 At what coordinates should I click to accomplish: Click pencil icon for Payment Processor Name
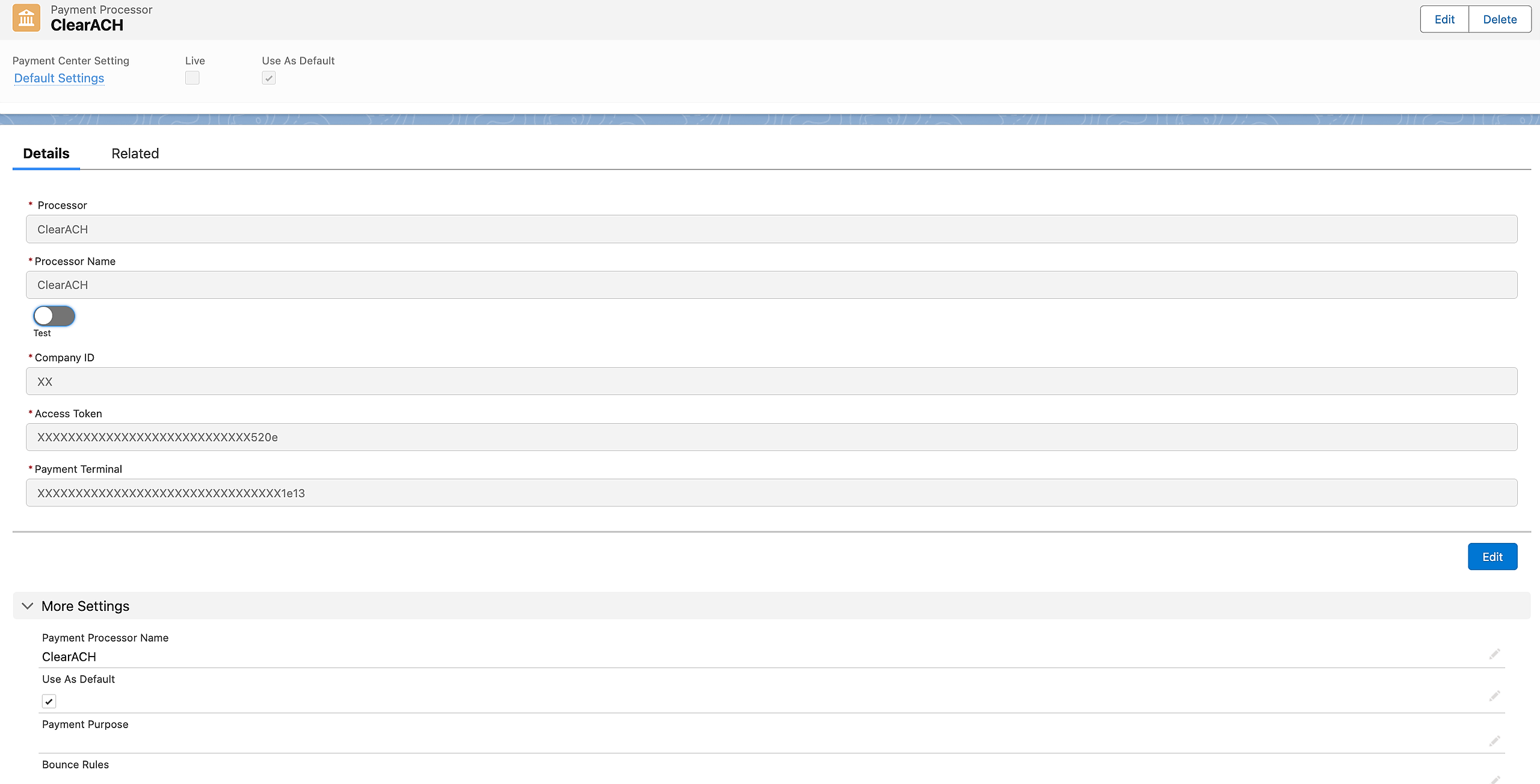click(x=1495, y=654)
